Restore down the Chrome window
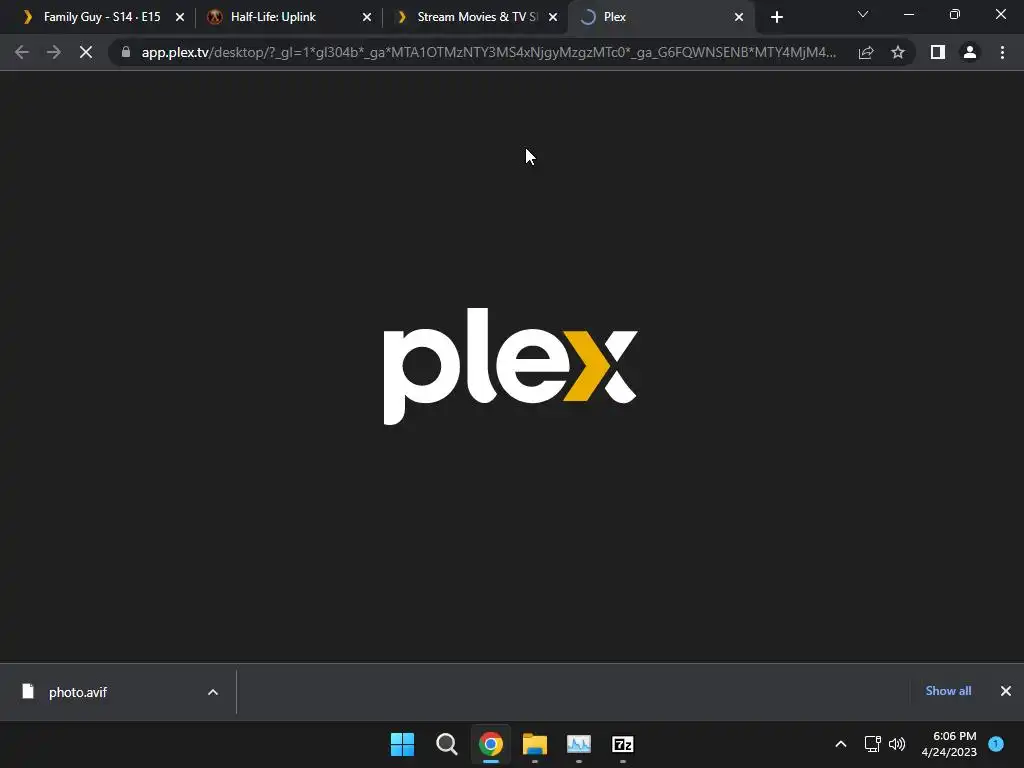 955,14
